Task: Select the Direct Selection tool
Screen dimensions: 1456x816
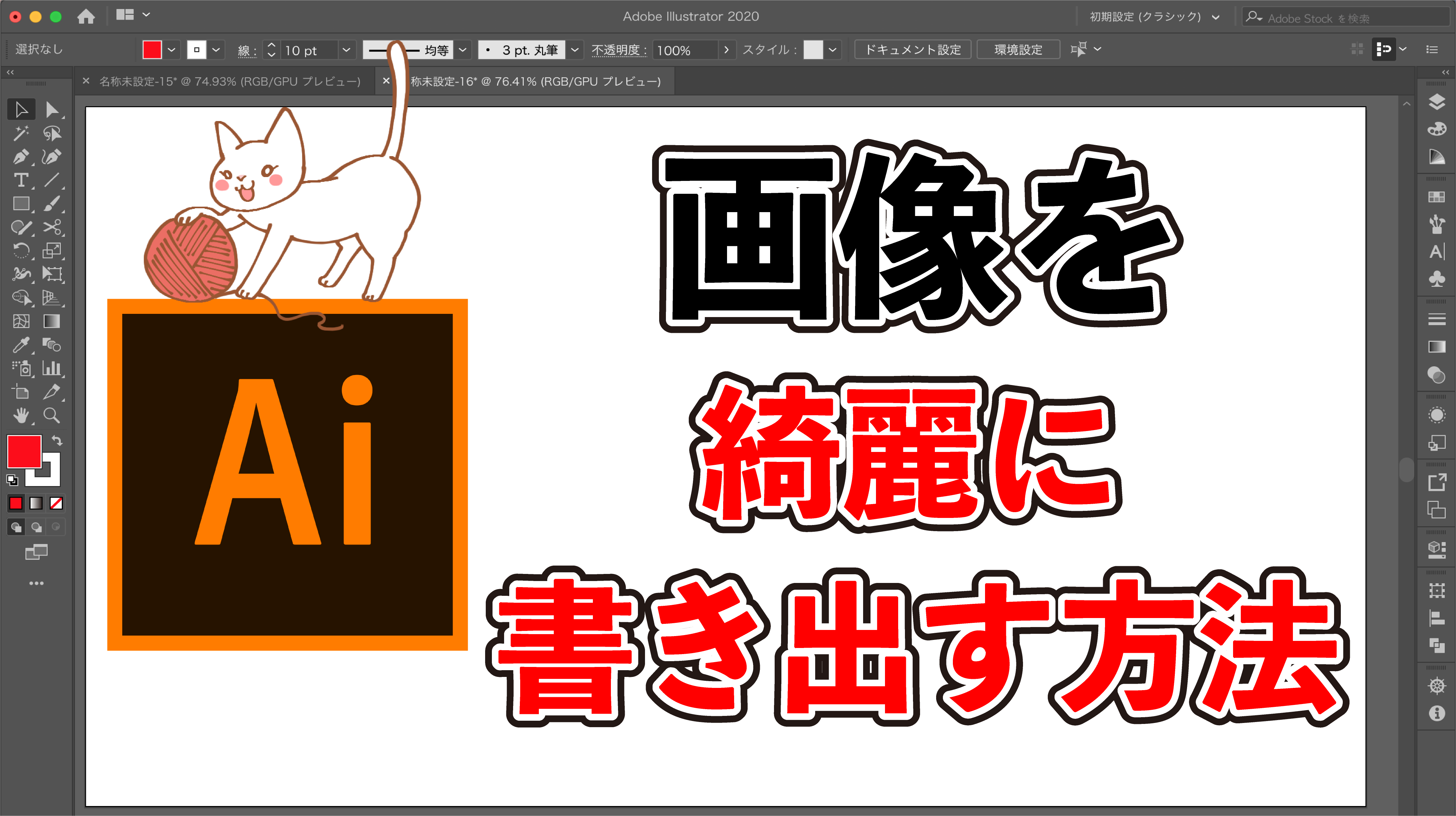Action: [52, 109]
